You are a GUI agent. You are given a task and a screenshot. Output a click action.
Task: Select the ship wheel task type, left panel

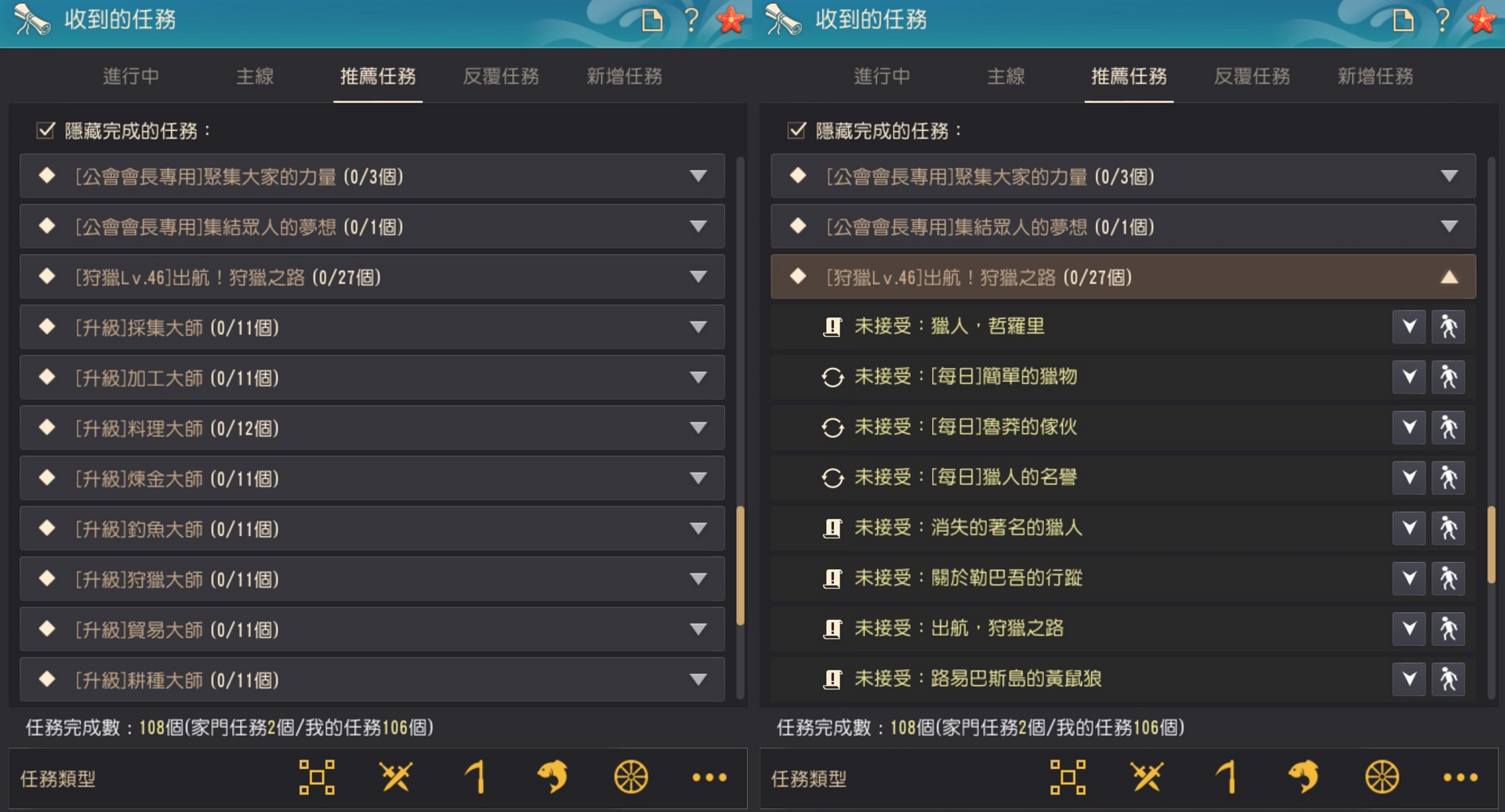[x=631, y=778]
